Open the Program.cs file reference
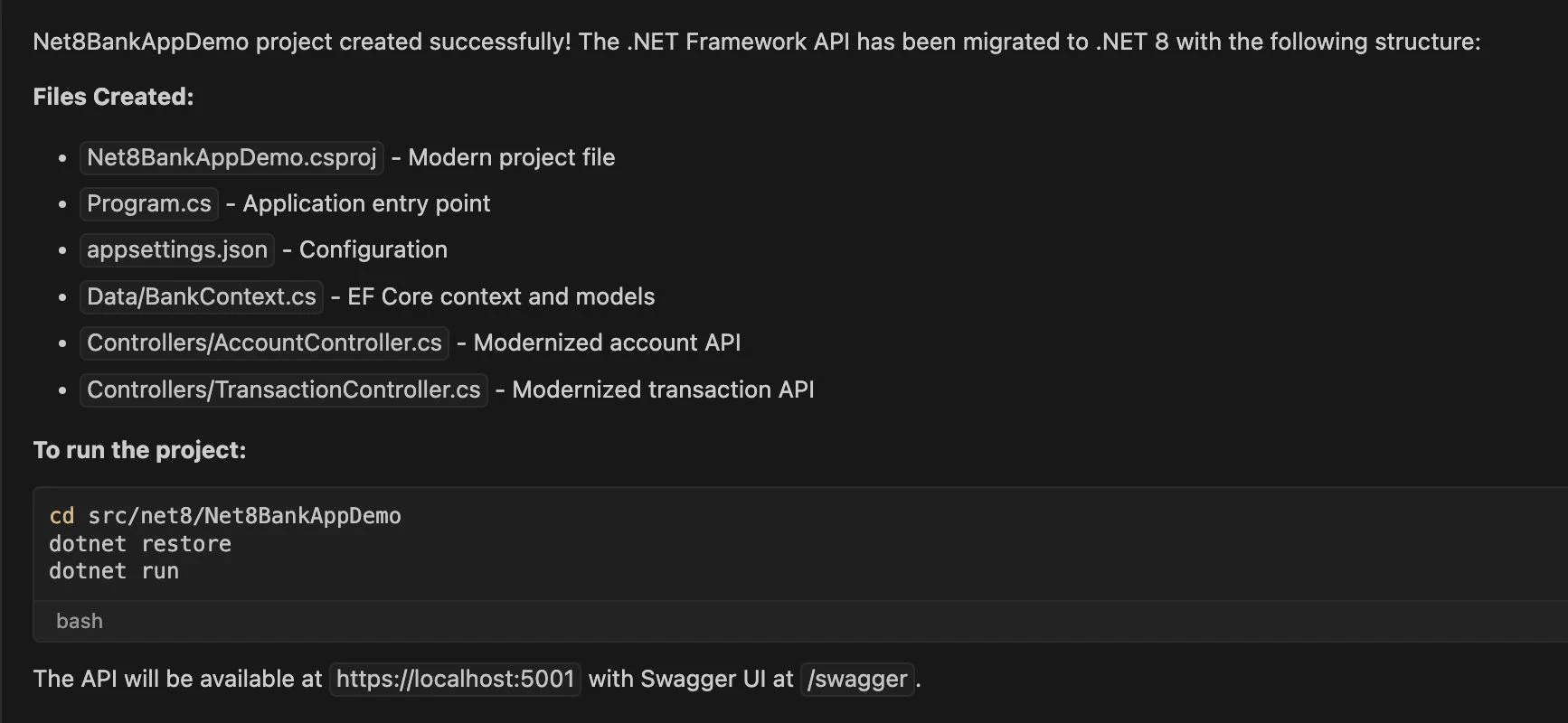1568x723 pixels. click(x=149, y=203)
